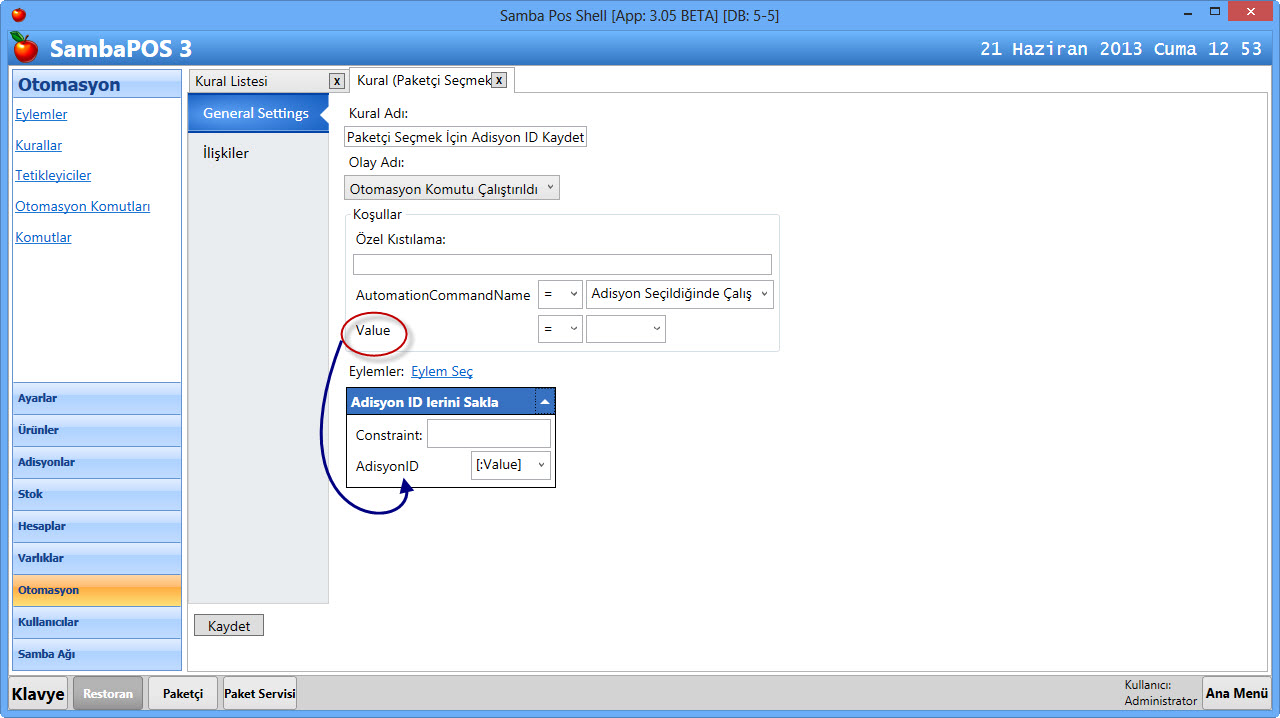This screenshot has height=718, width=1280.
Task: Open the Eylemler link in sidebar
Action: (x=41, y=114)
